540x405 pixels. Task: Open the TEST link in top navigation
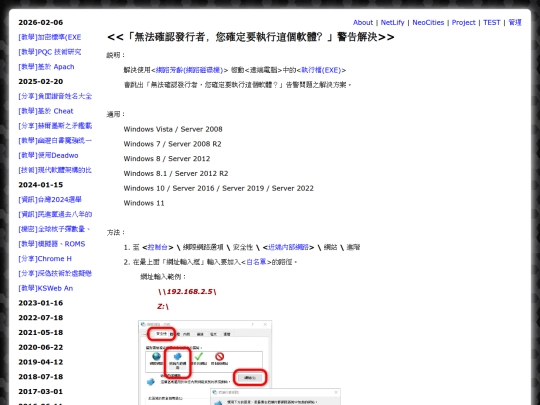pos(491,22)
